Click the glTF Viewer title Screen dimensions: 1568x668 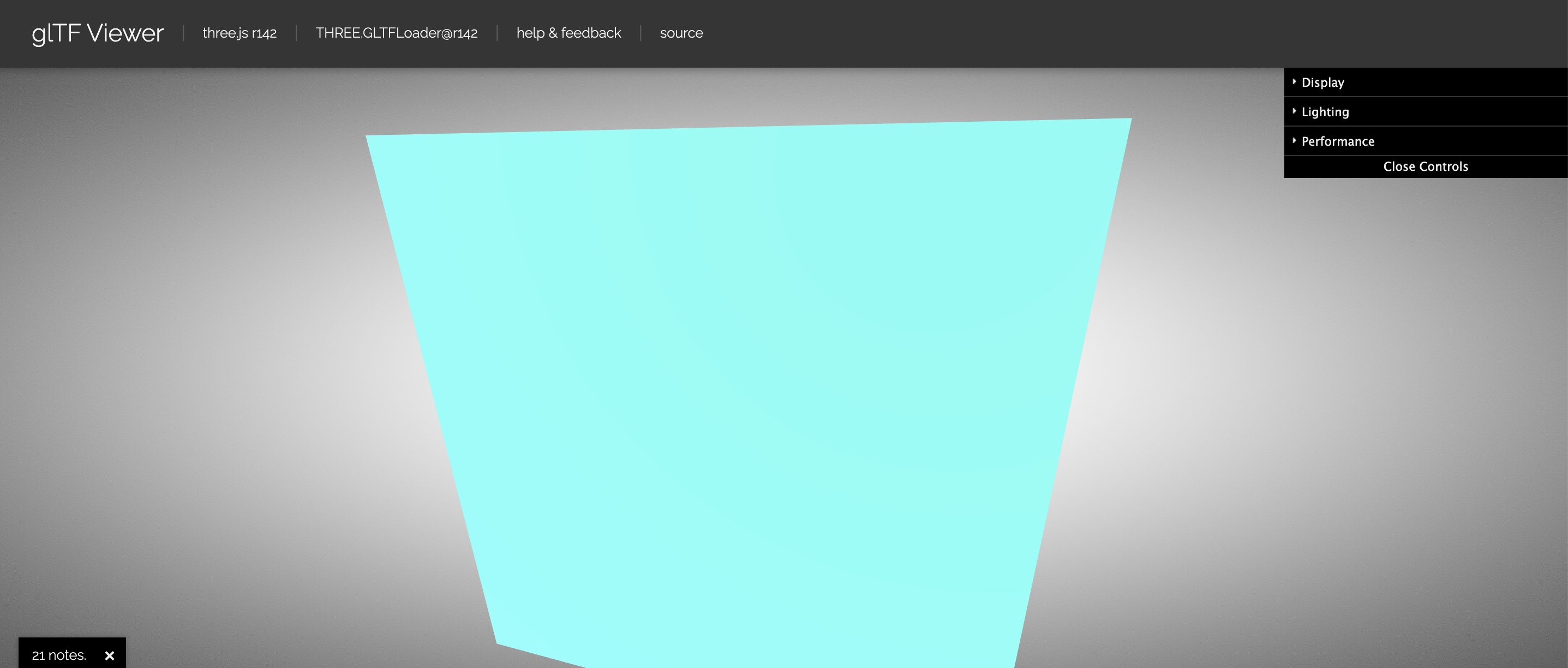98,33
